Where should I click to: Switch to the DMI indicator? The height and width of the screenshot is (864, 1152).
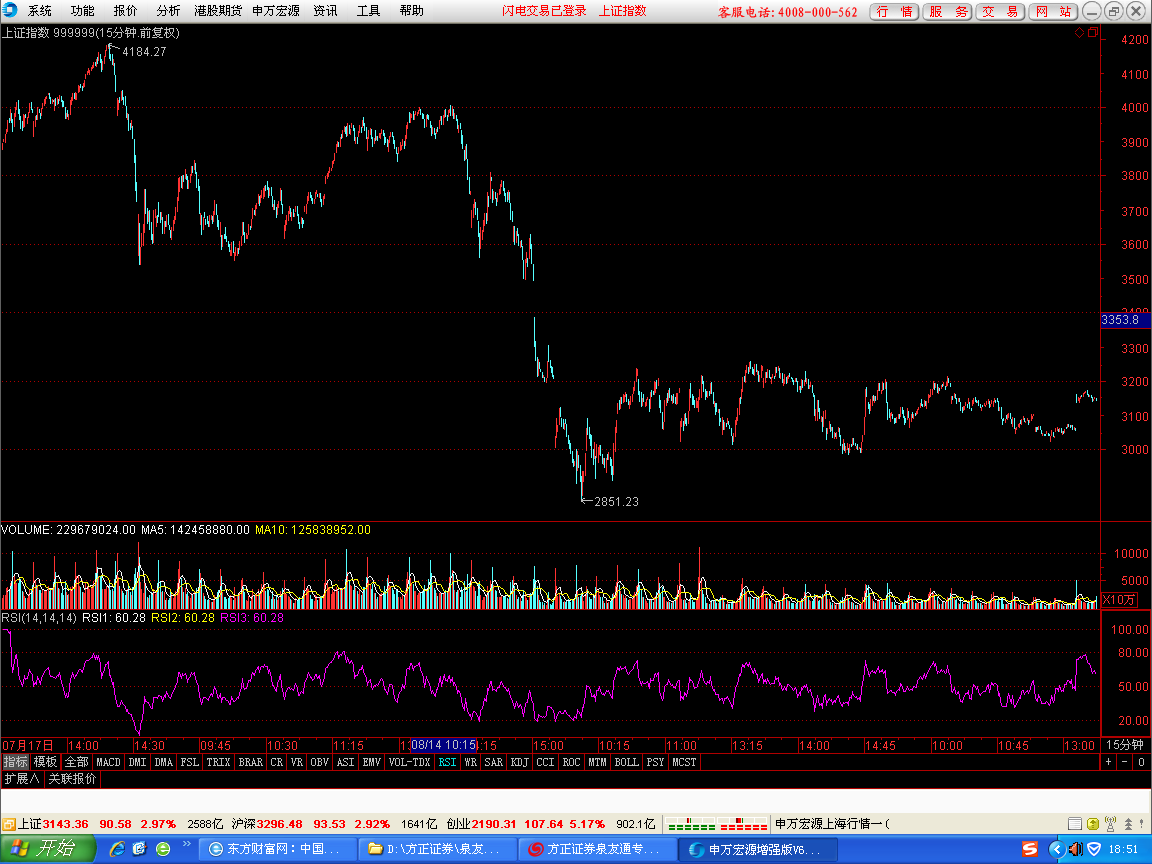coord(137,762)
